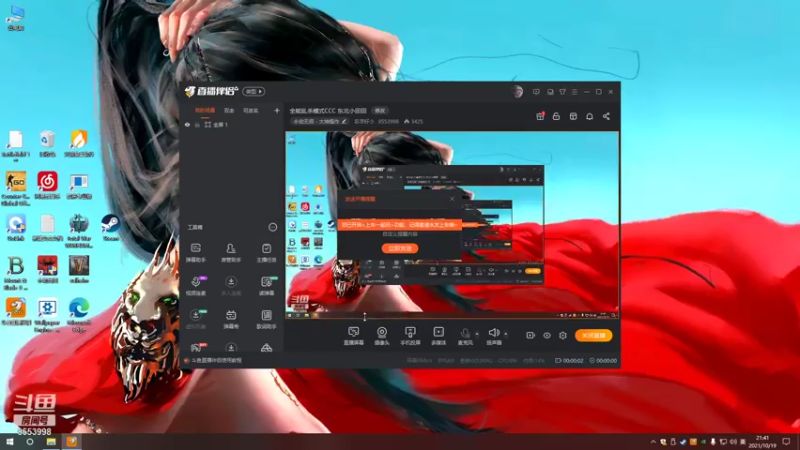Open the gift box icon with red badge
The image size is (800, 450).
(x=540, y=116)
